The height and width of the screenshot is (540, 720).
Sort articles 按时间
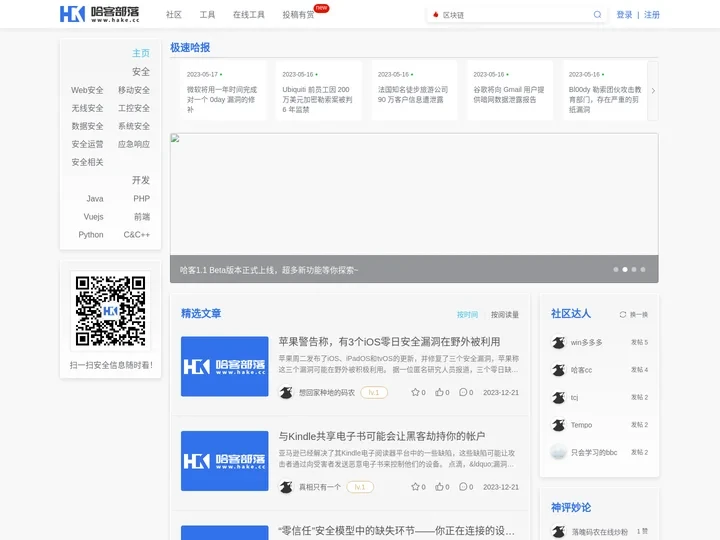click(467, 315)
